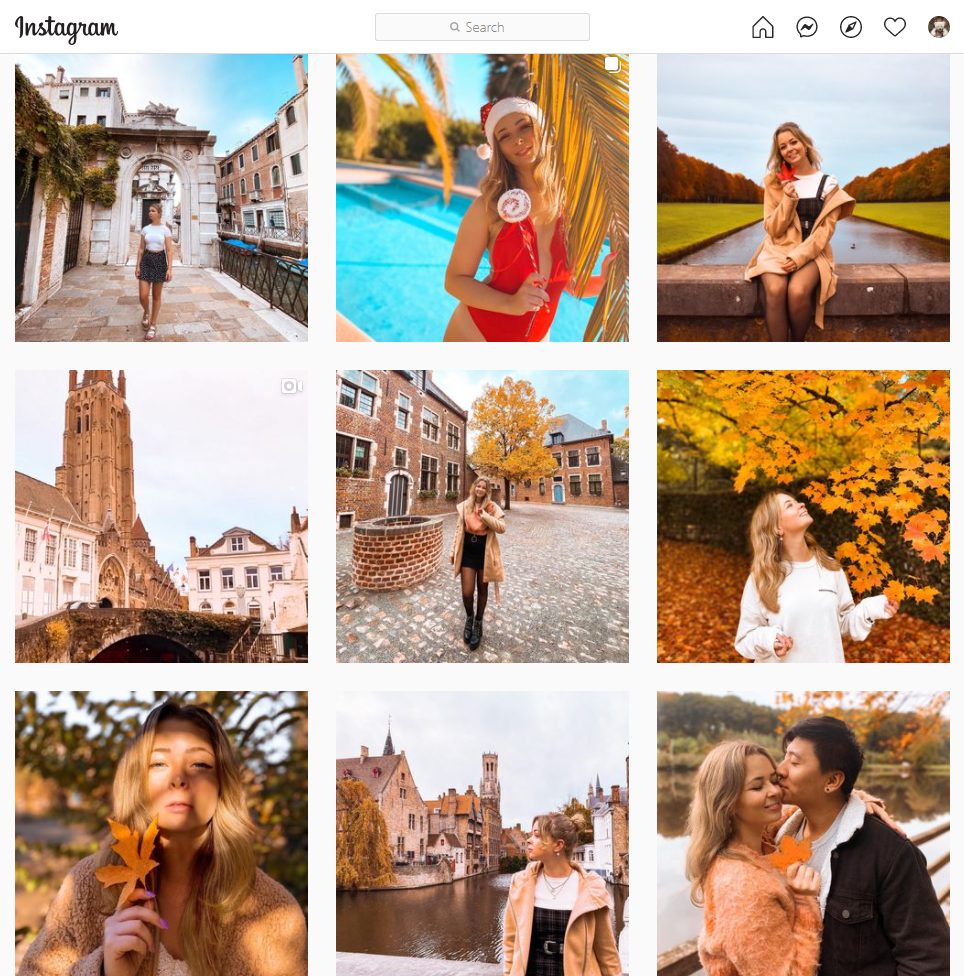
Task: Open the Home feed icon
Action: pos(762,27)
